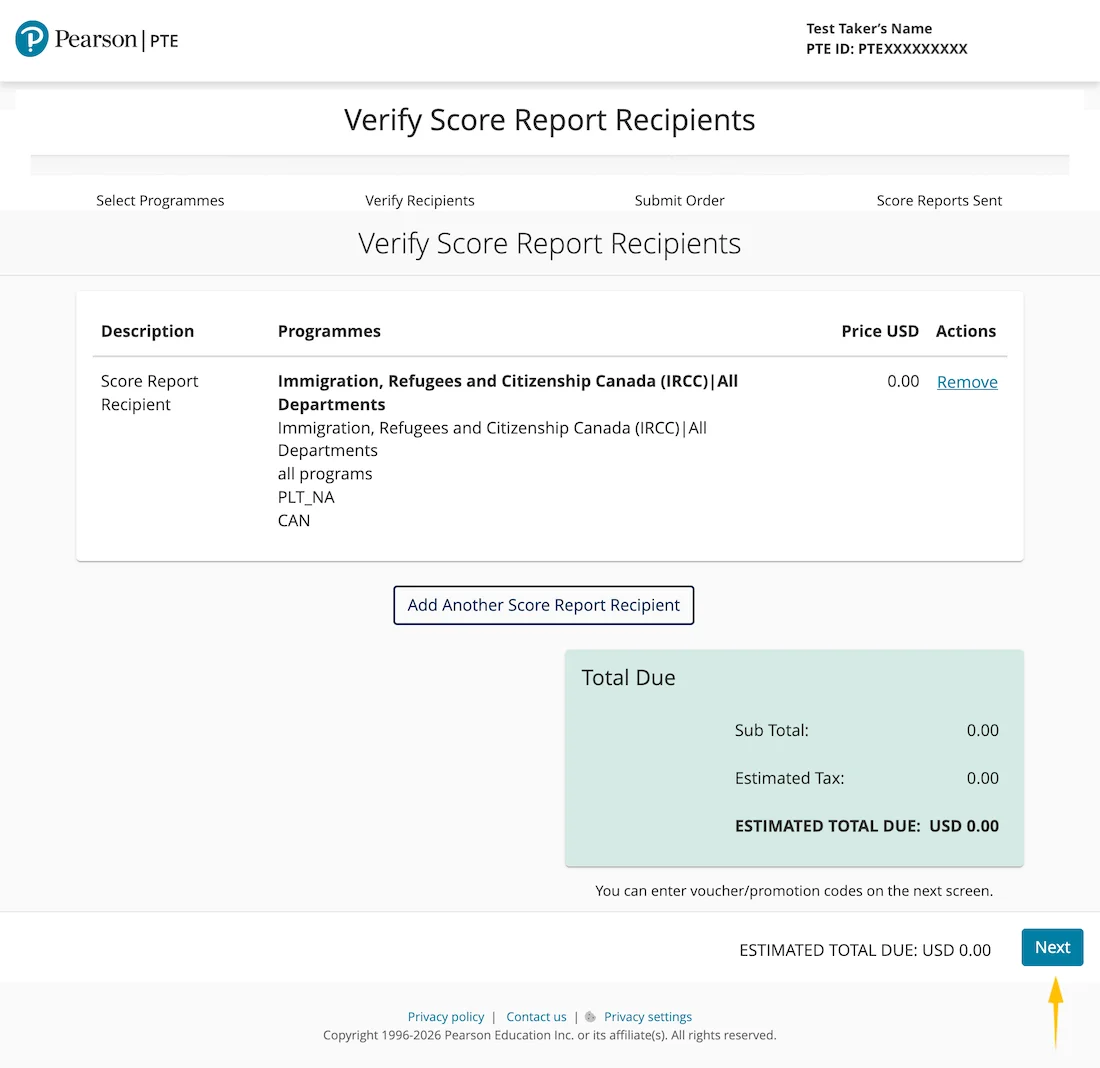Click the Price USD column header
Screen dimensions: 1100x1068
[x=880, y=331]
